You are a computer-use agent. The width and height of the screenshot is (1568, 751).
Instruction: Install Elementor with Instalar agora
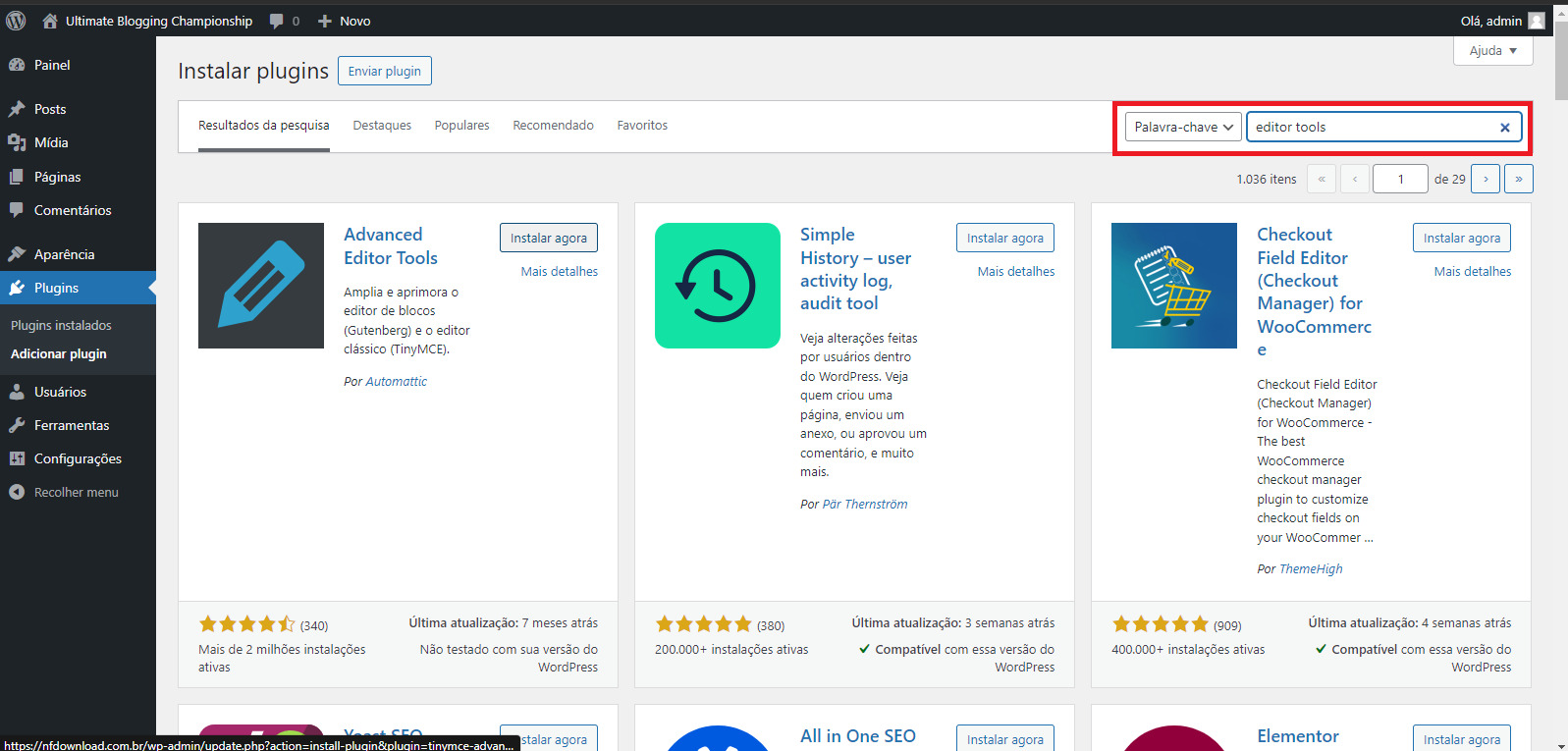[x=1462, y=738]
